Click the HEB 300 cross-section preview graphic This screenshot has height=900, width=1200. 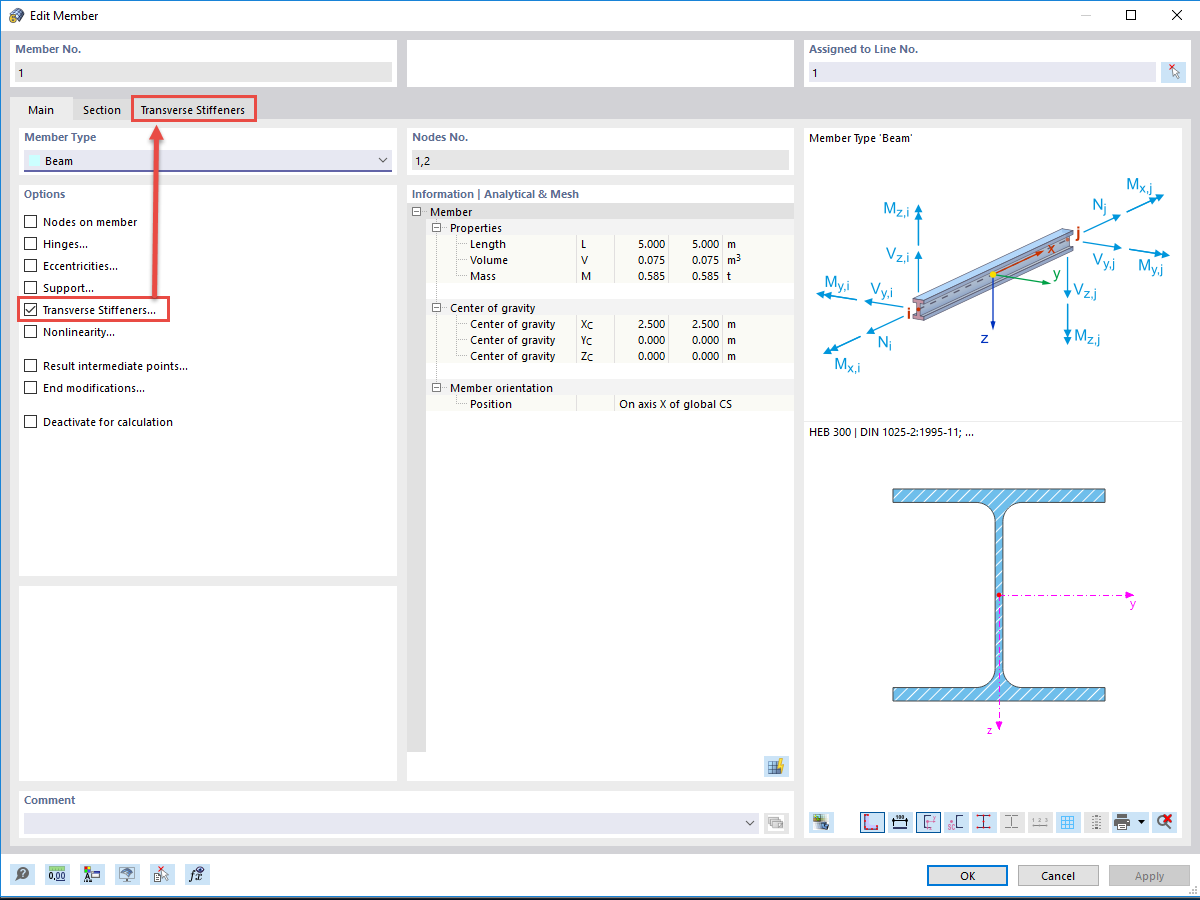coord(999,596)
